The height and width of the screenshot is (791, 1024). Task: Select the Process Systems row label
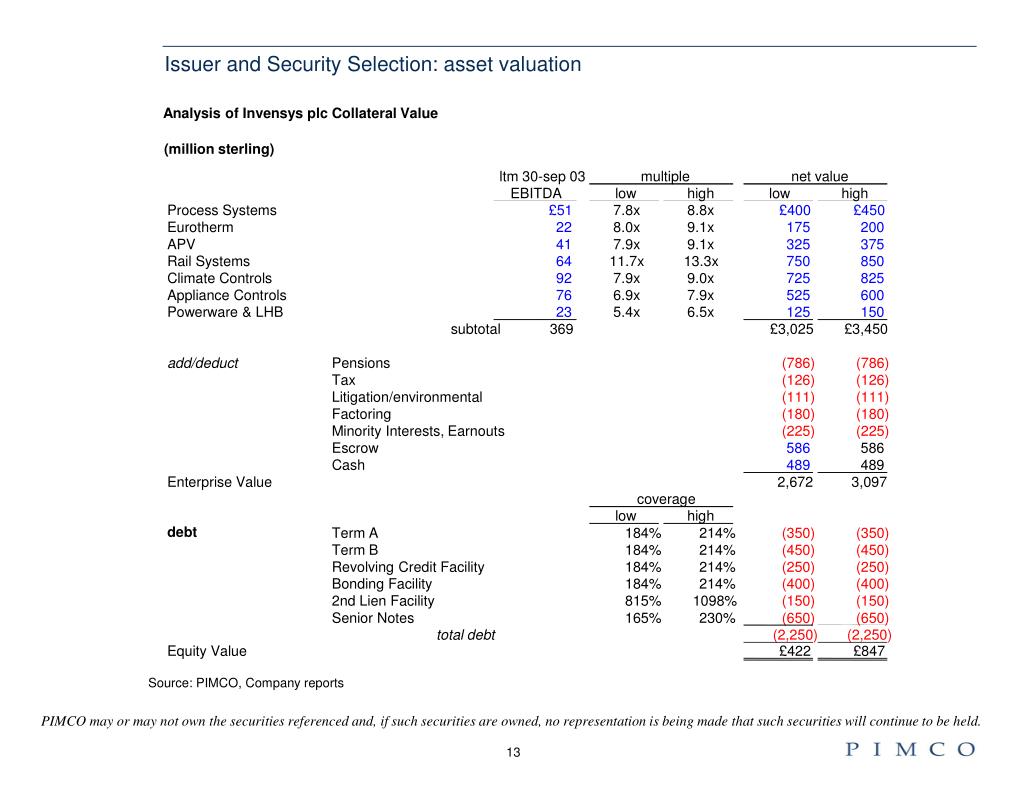tap(222, 210)
